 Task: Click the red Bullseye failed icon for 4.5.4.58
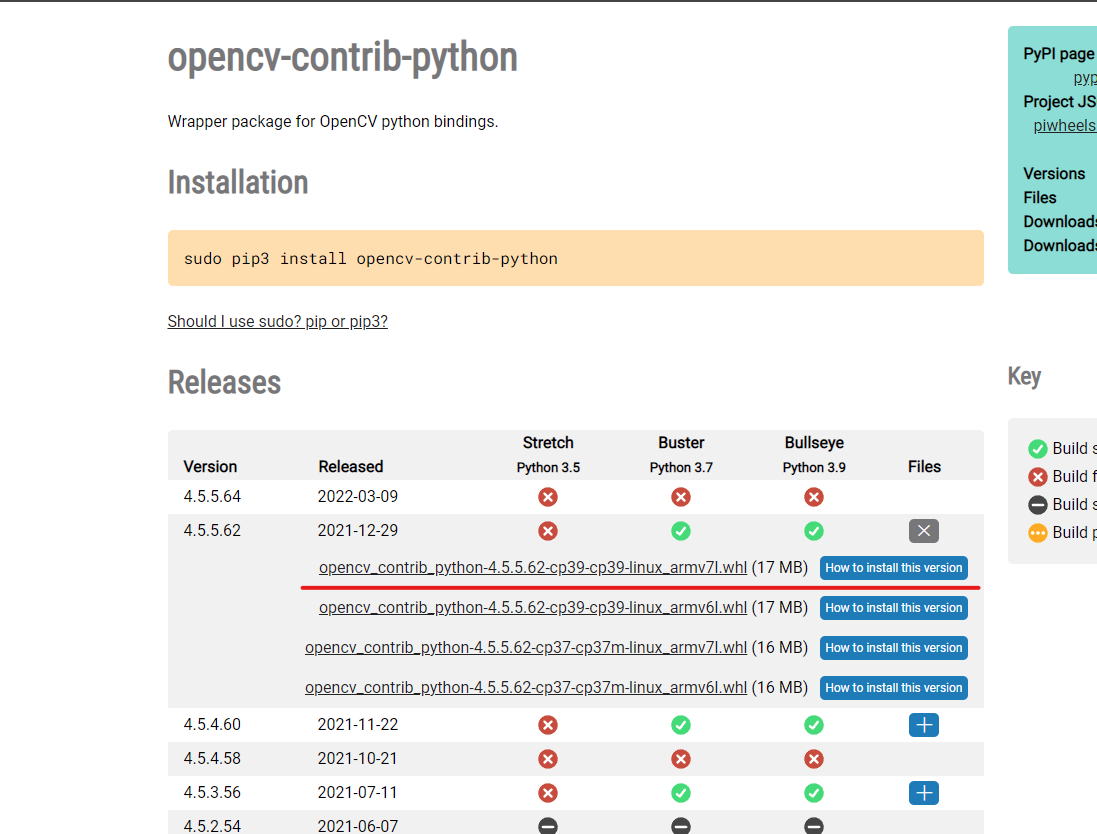[x=813, y=758]
